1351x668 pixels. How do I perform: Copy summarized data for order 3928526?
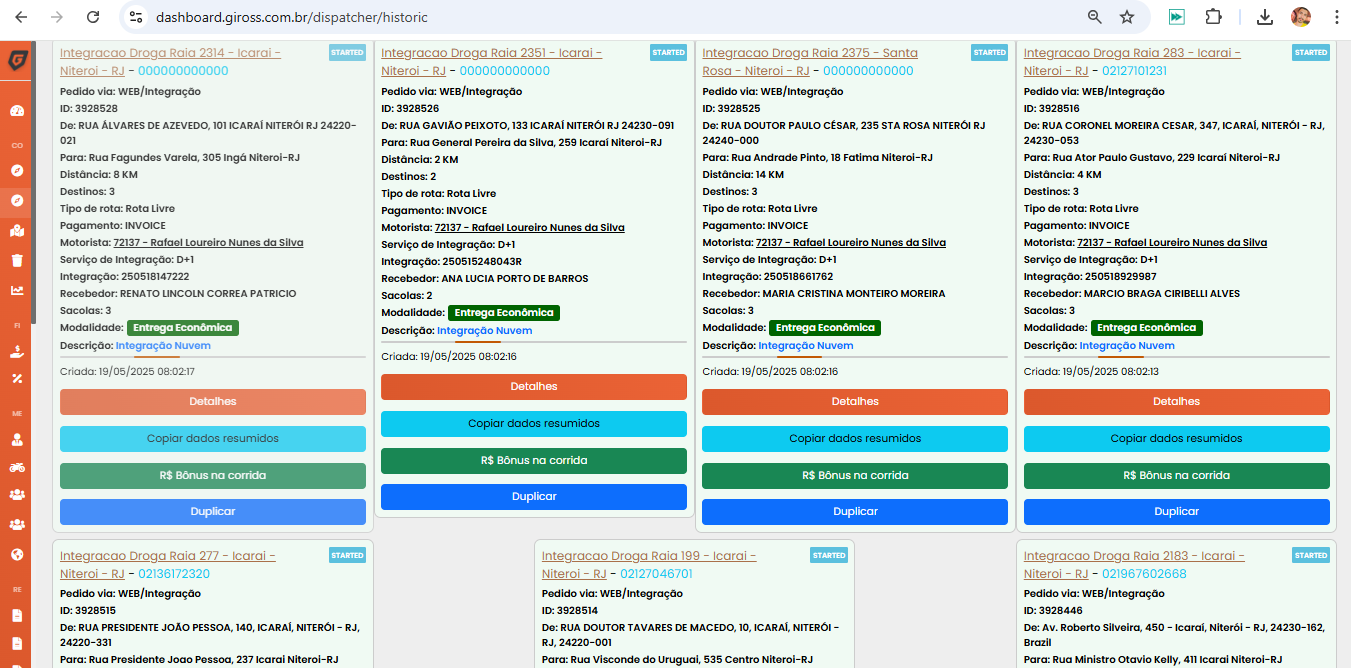point(534,423)
